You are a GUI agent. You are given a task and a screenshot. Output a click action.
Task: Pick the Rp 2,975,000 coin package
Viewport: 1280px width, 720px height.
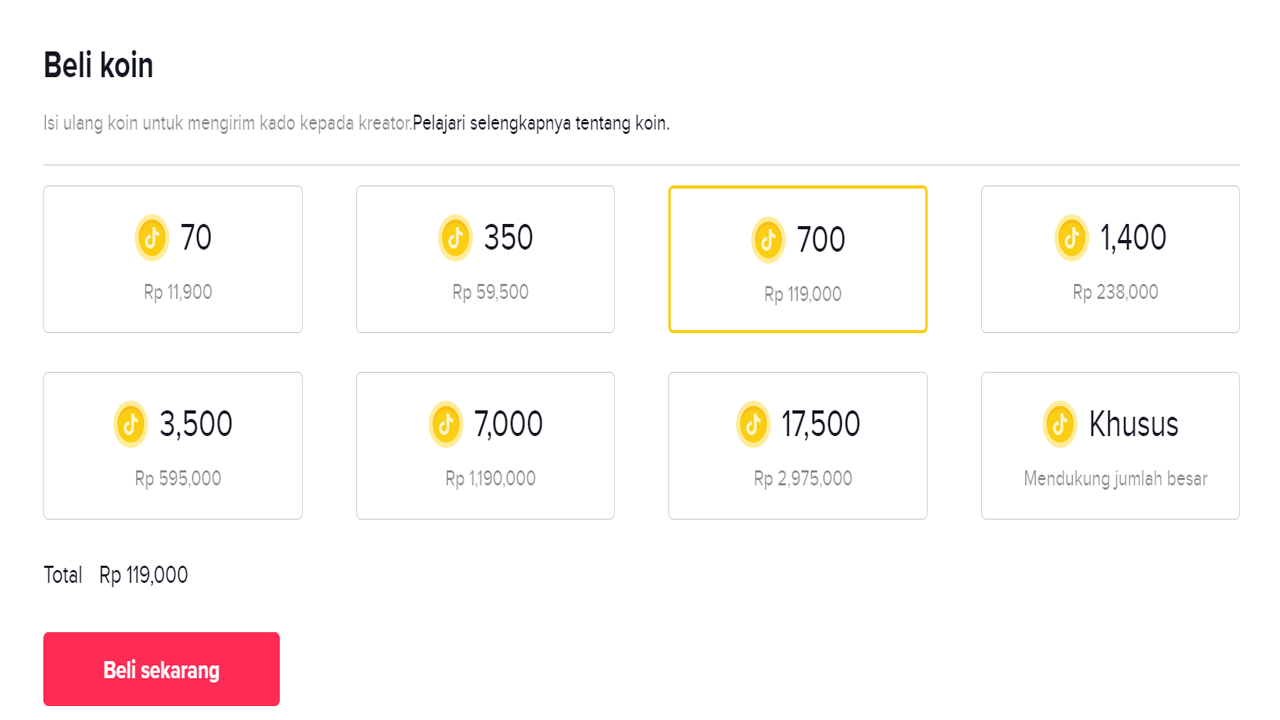click(798, 446)
